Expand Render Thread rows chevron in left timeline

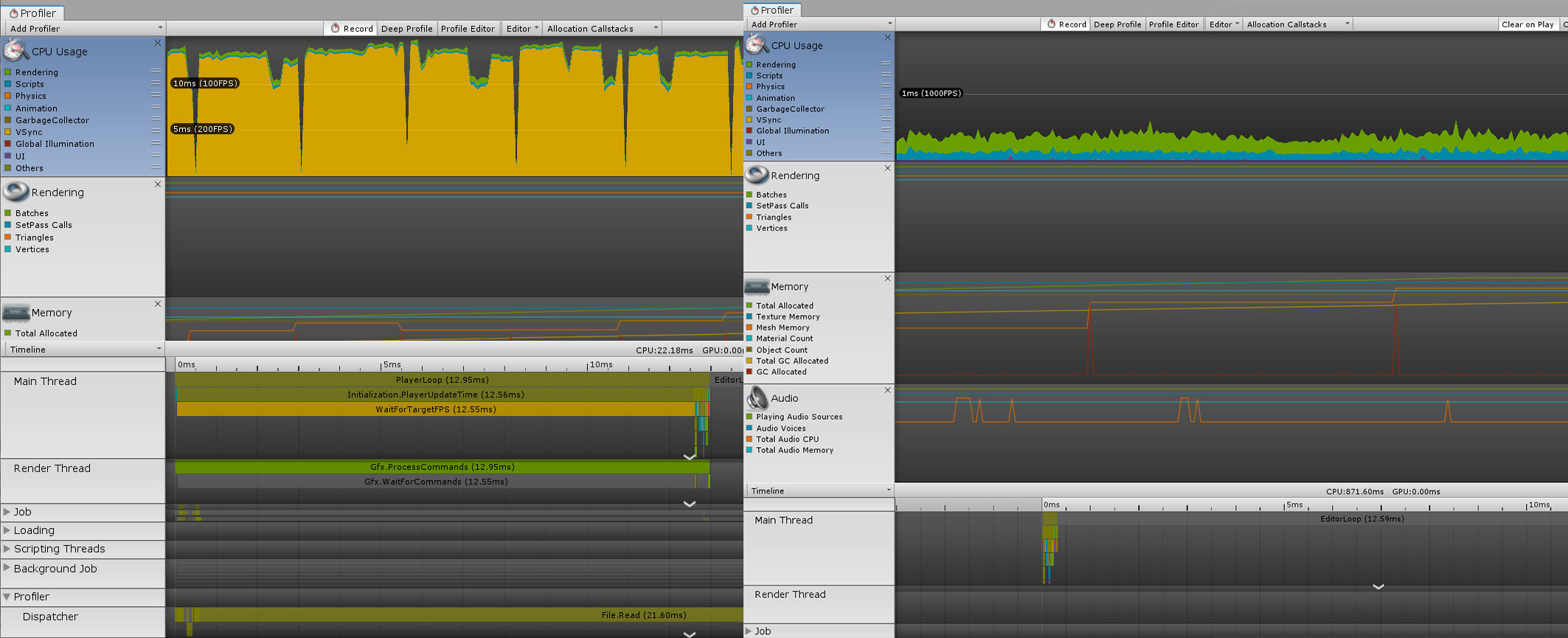pos(690,504)
